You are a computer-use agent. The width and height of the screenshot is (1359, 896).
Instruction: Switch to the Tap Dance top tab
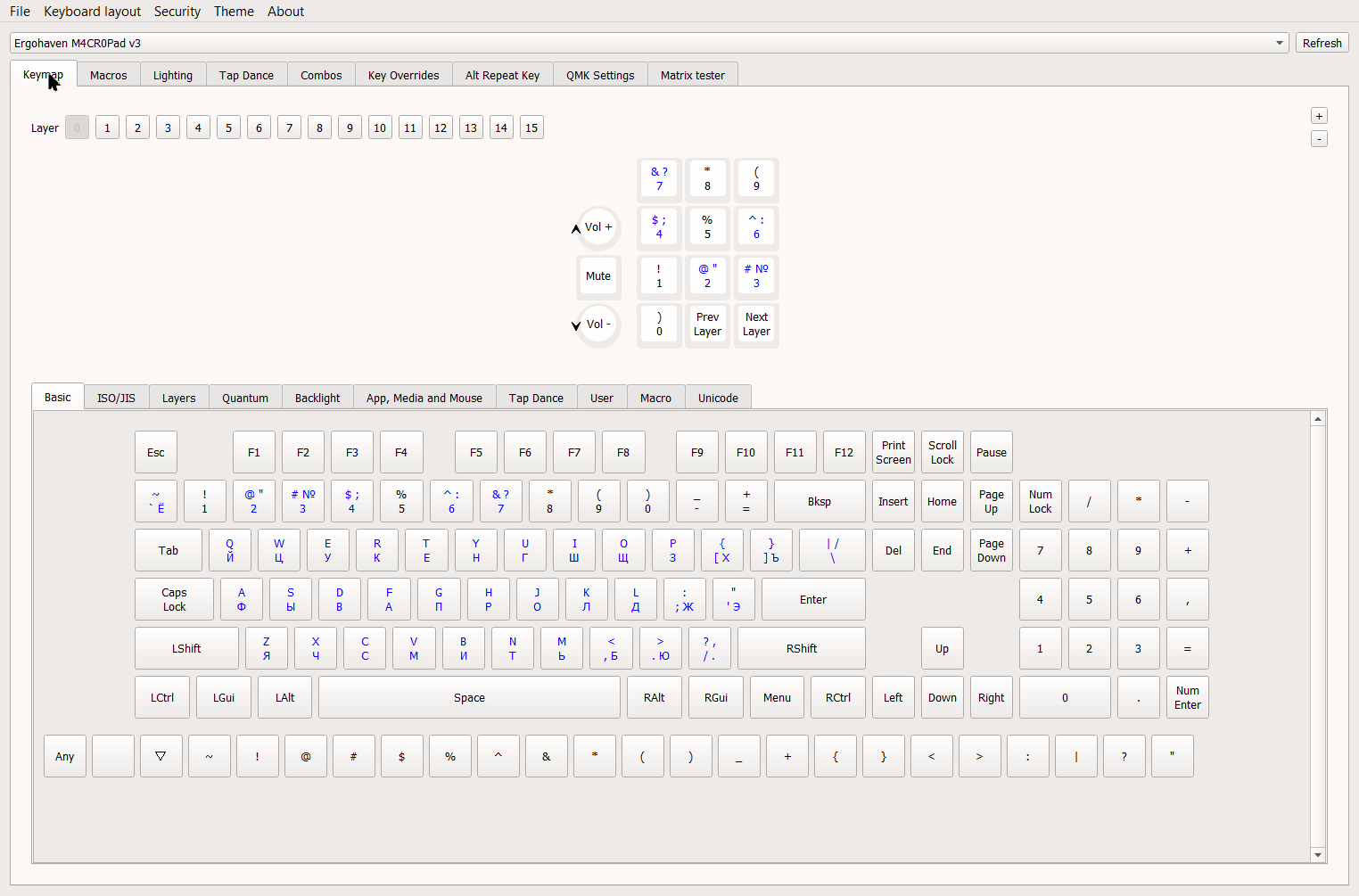point(246,75)
